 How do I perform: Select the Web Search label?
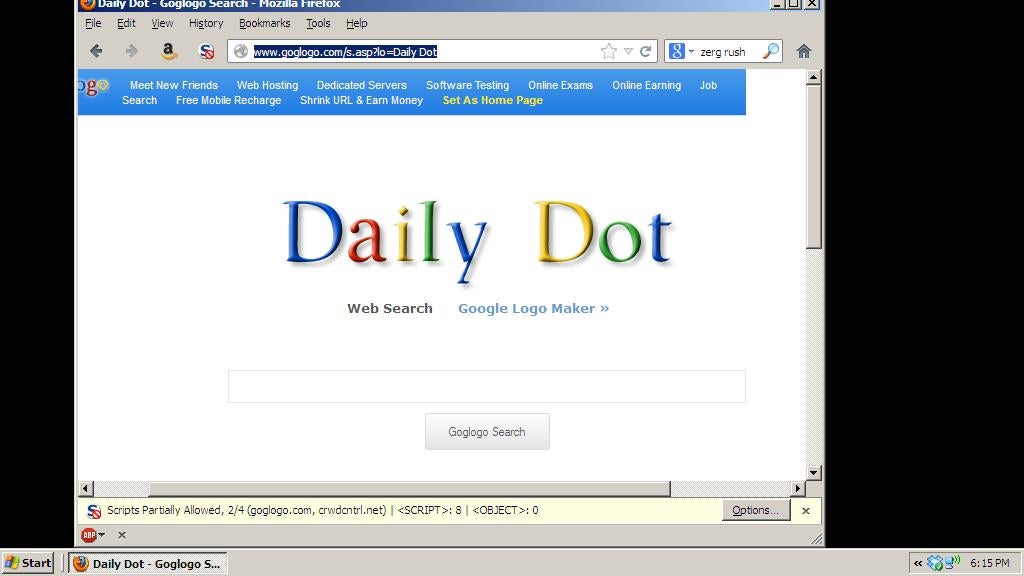pos(390,308)
